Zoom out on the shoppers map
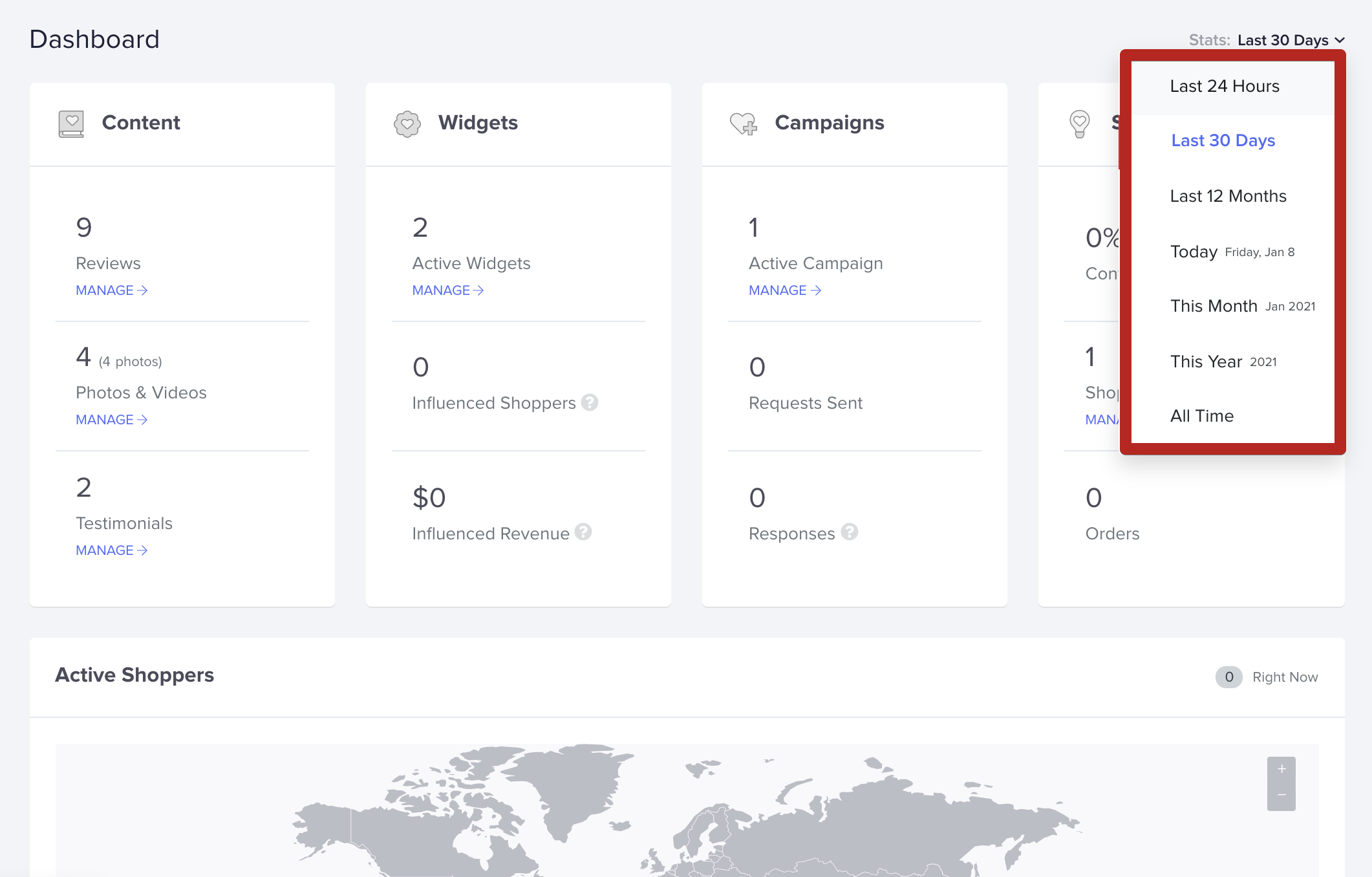Image resolution: width=1372 pixels, height=877 pixels. [1281, 796]
